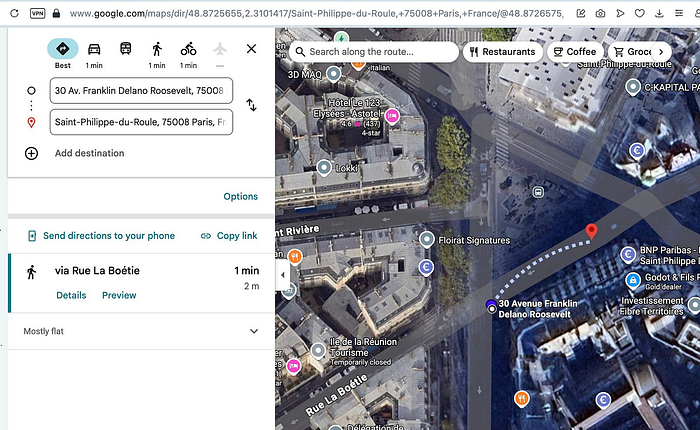Edit the starting point address field
The width and height of the screenshot is (700, 430).
[x=141, y=90]
